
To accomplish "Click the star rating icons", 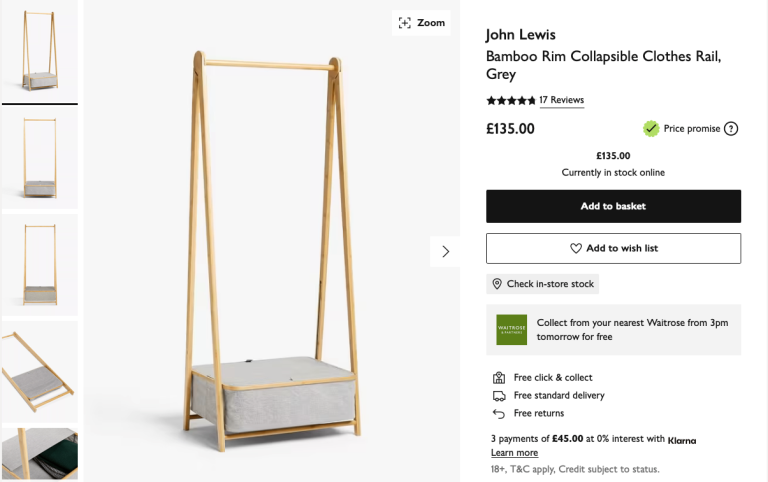I will click(510, 101).
